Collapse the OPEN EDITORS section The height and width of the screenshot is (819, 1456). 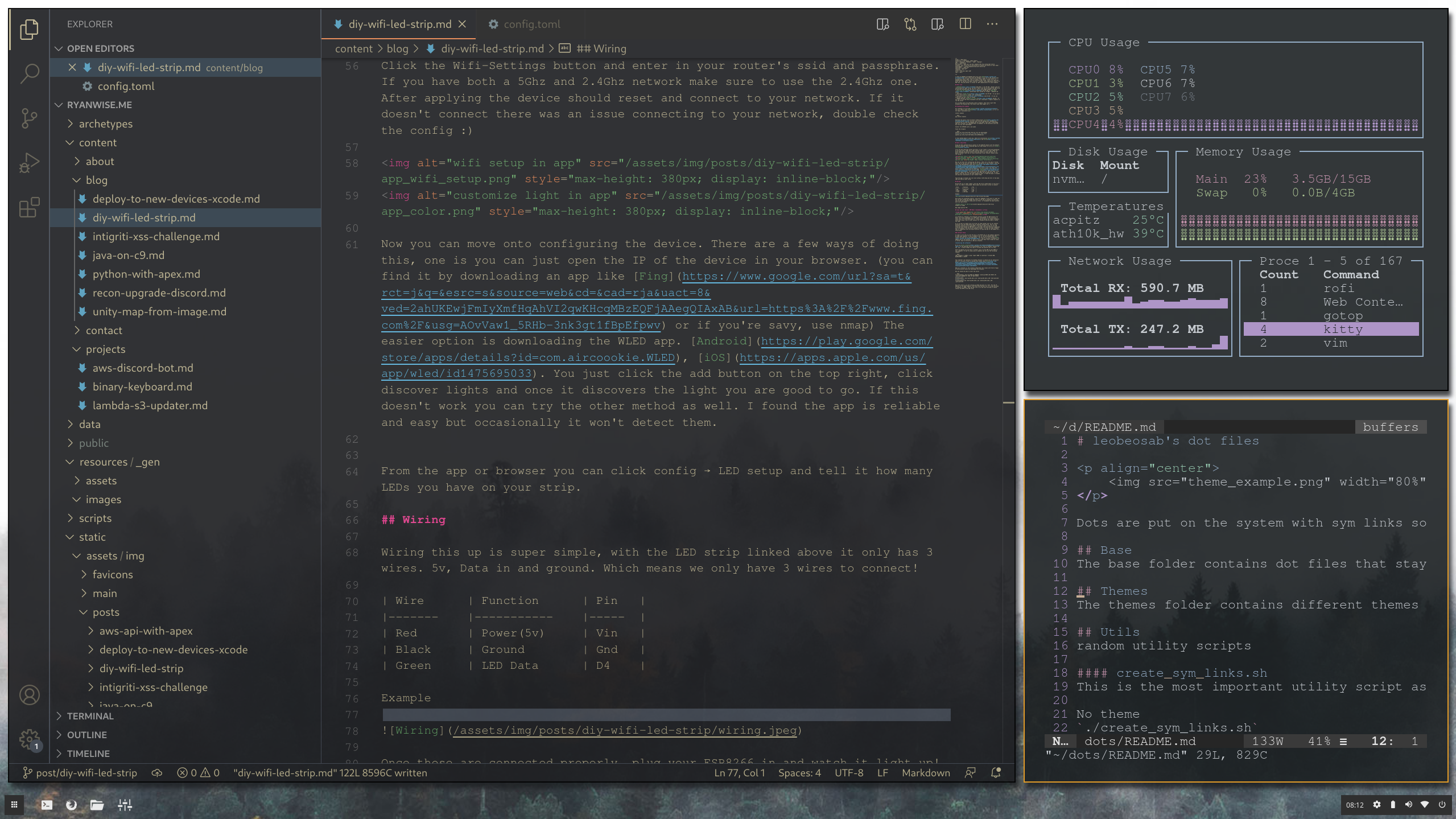pos(100,48)
